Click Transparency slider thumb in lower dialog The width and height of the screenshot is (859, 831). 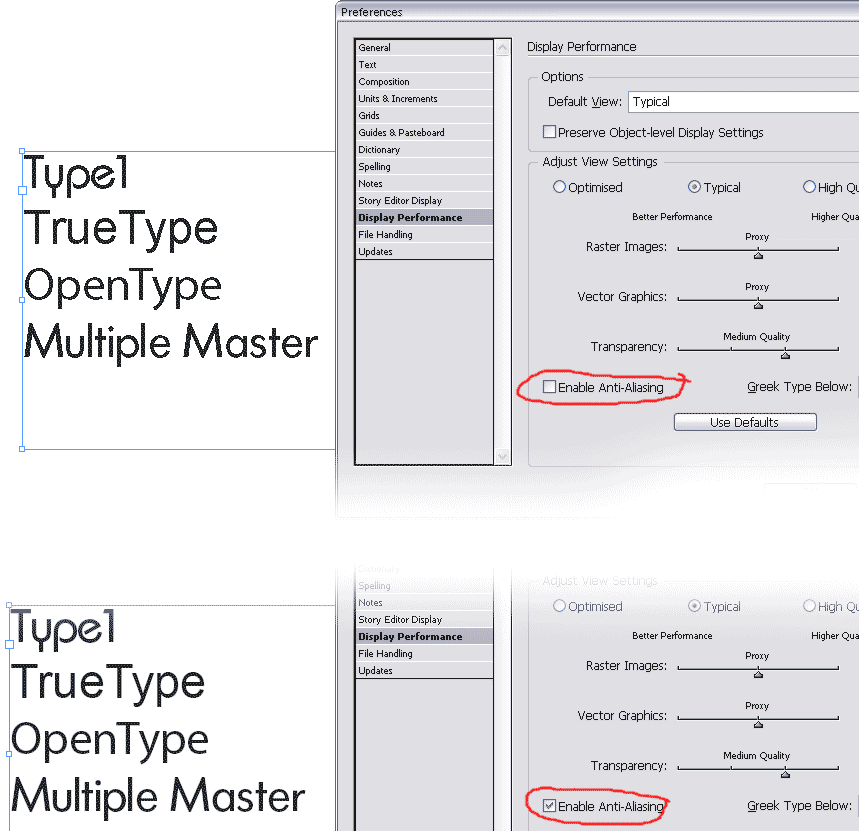click(785, 773)
